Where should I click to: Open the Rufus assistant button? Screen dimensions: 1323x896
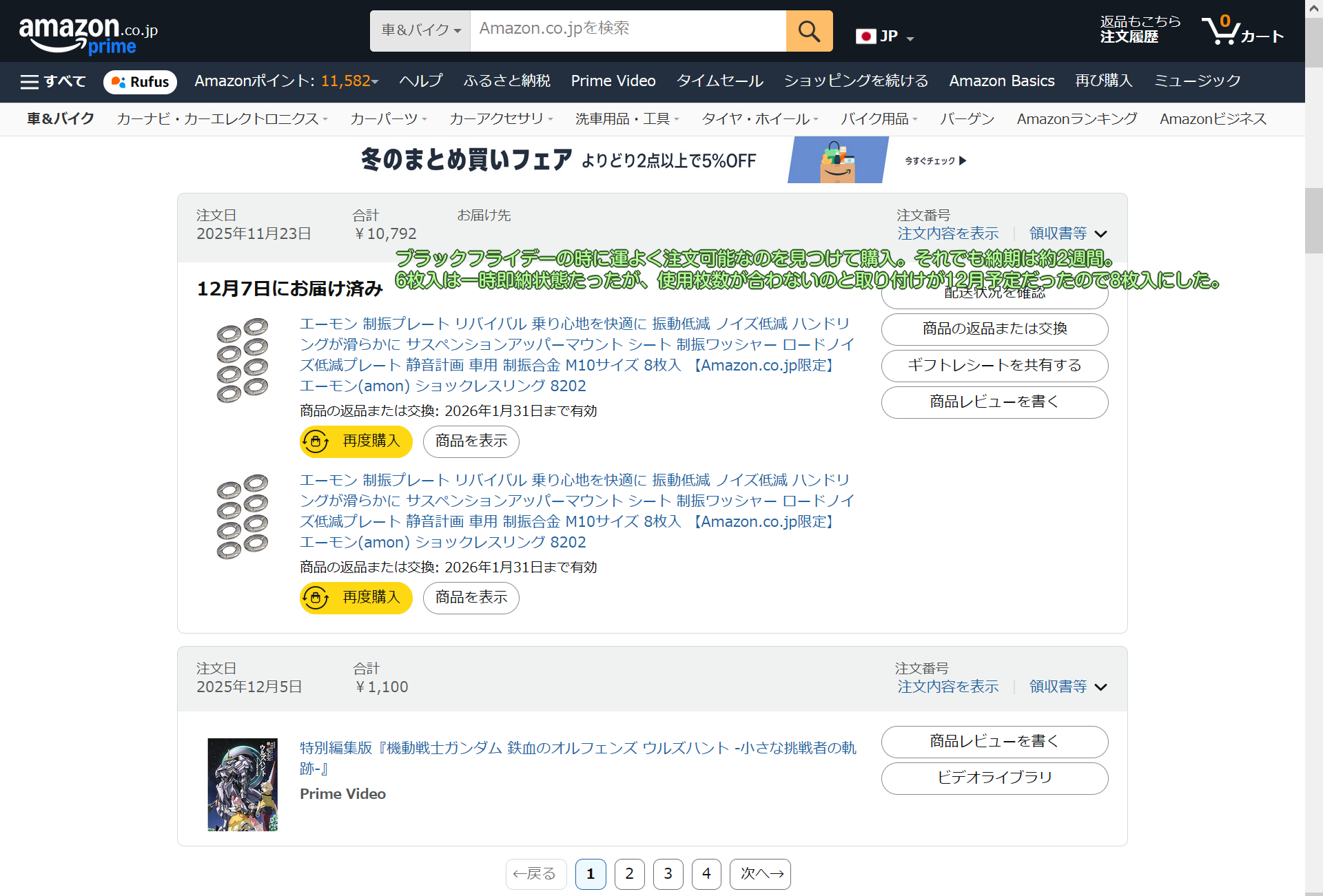pos(141,82)
